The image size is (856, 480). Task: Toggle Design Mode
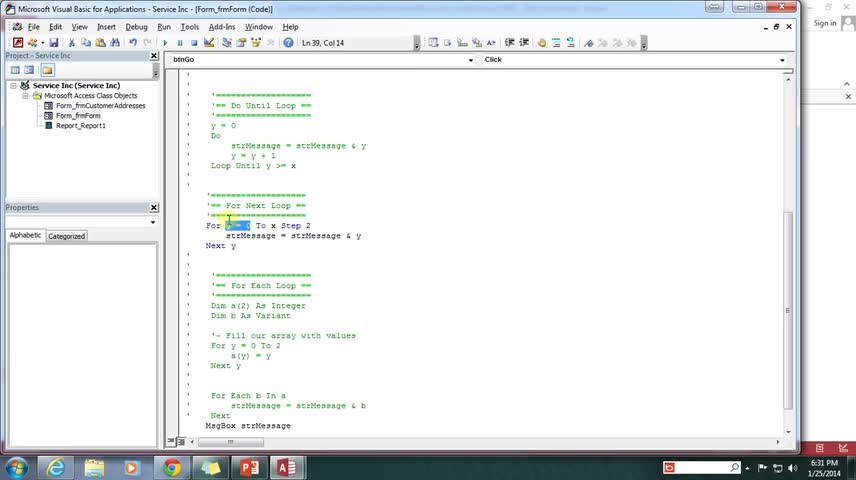(x=209, y=43)
